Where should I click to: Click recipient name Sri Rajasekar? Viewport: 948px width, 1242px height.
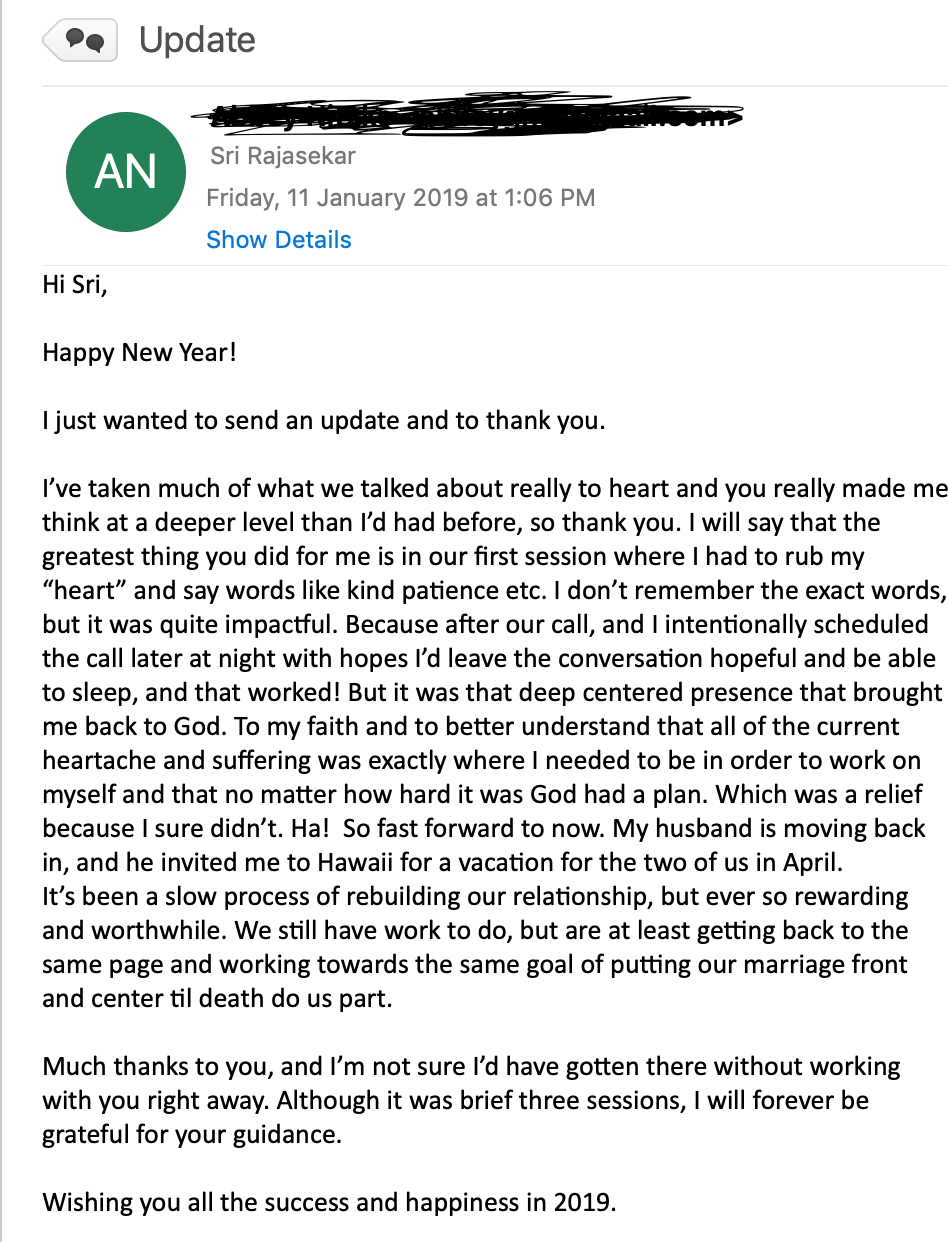(x=283, y=156)
